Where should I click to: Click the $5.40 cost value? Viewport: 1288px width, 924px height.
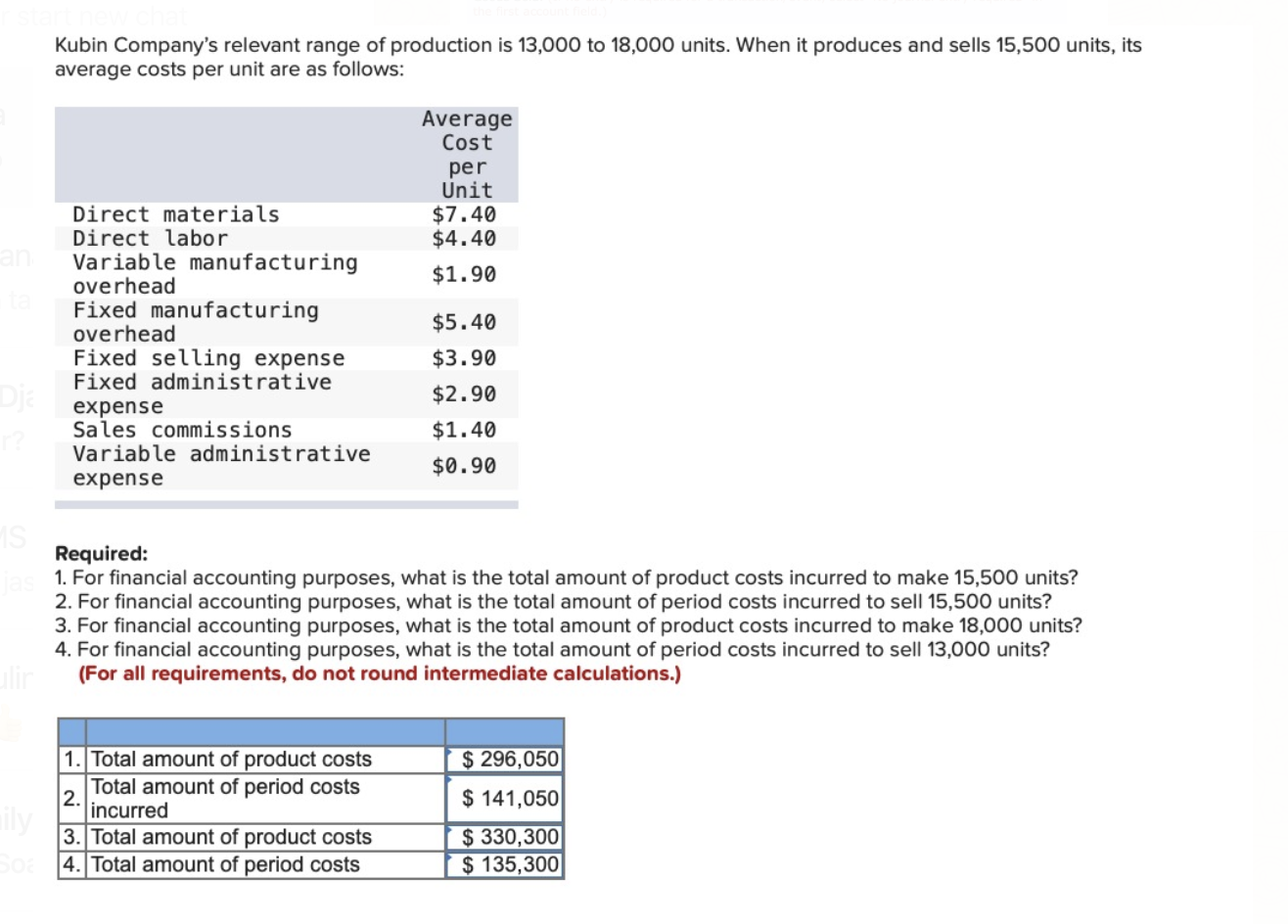pyautogui.click(x=464, y=322)
